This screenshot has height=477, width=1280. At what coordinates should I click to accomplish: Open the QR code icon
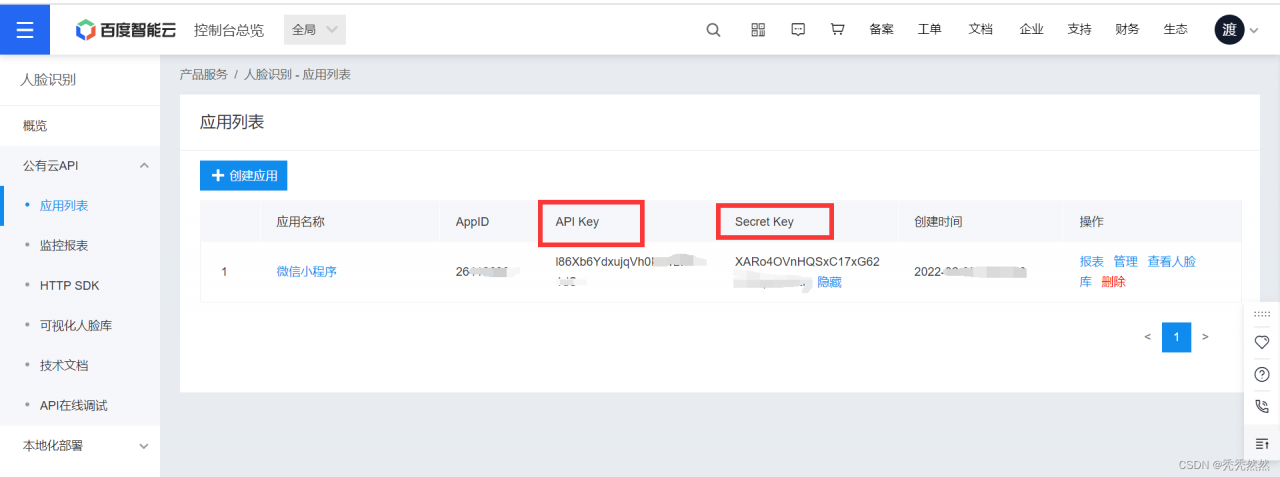point(758,30)
